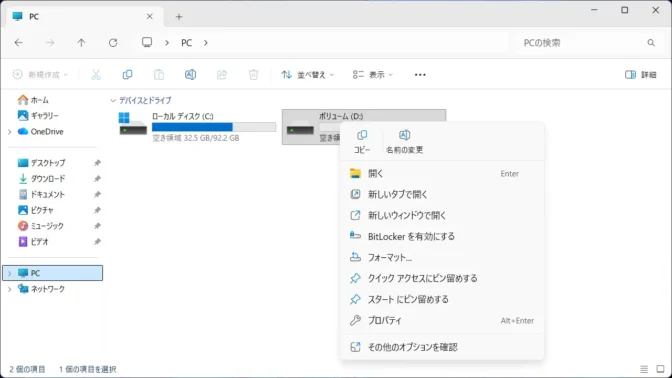Open ビデオ quick access folder
Screen dimensions: 672x378
click(x=39, y=242)
